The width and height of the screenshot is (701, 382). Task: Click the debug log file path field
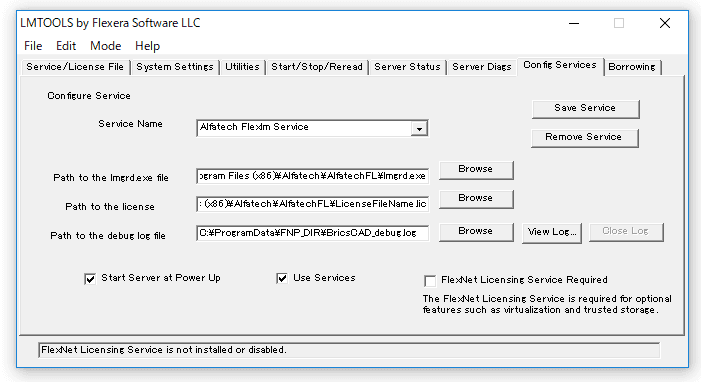[312, 233]
